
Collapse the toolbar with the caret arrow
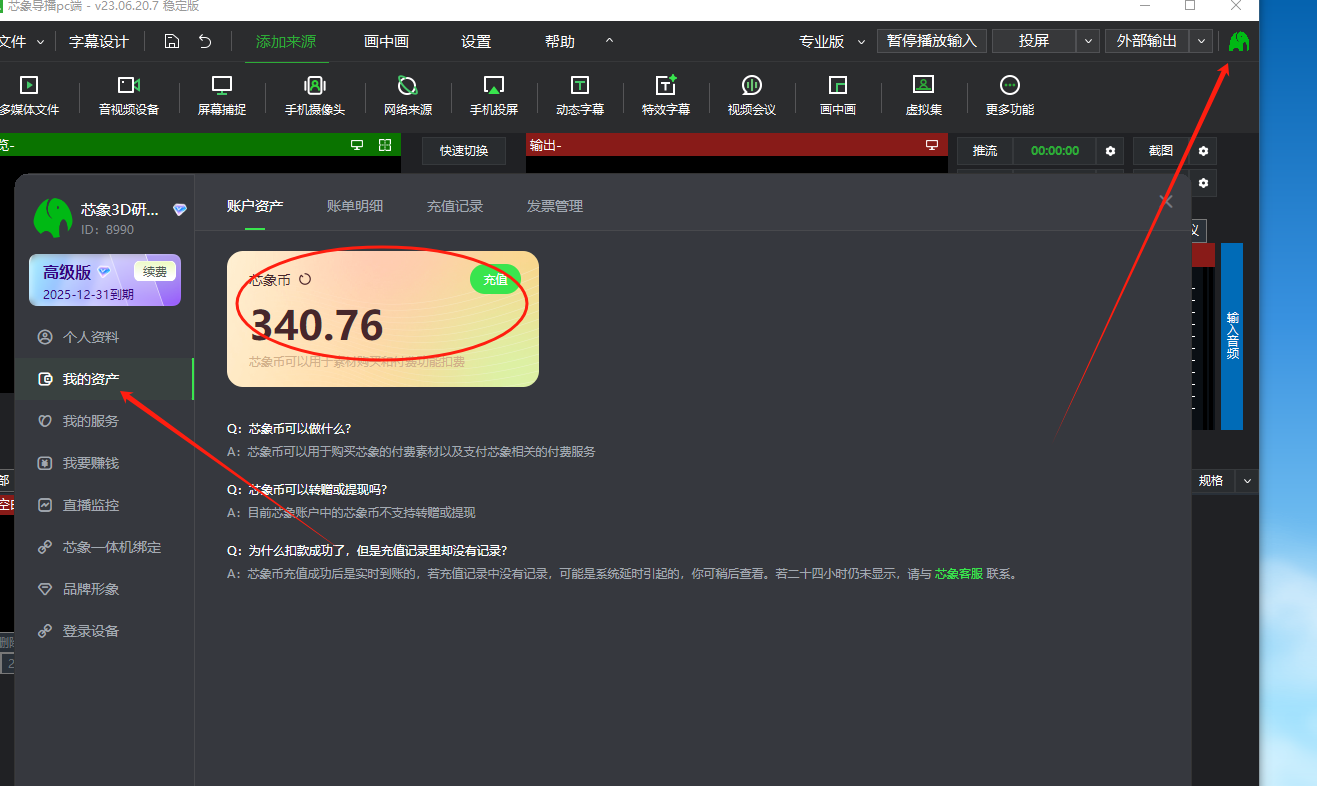(609, 41)
